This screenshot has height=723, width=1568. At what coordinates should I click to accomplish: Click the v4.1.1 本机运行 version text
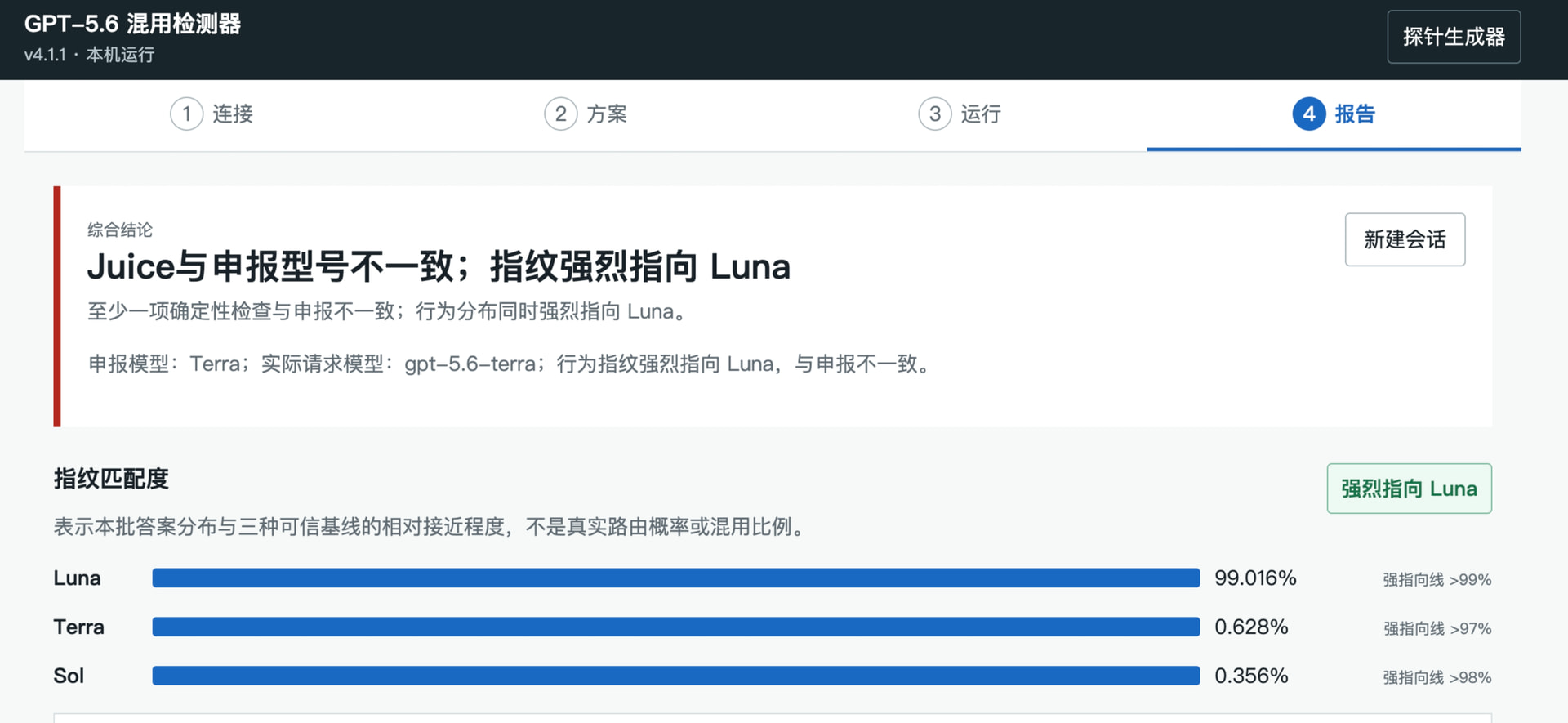tap(89, 55)
